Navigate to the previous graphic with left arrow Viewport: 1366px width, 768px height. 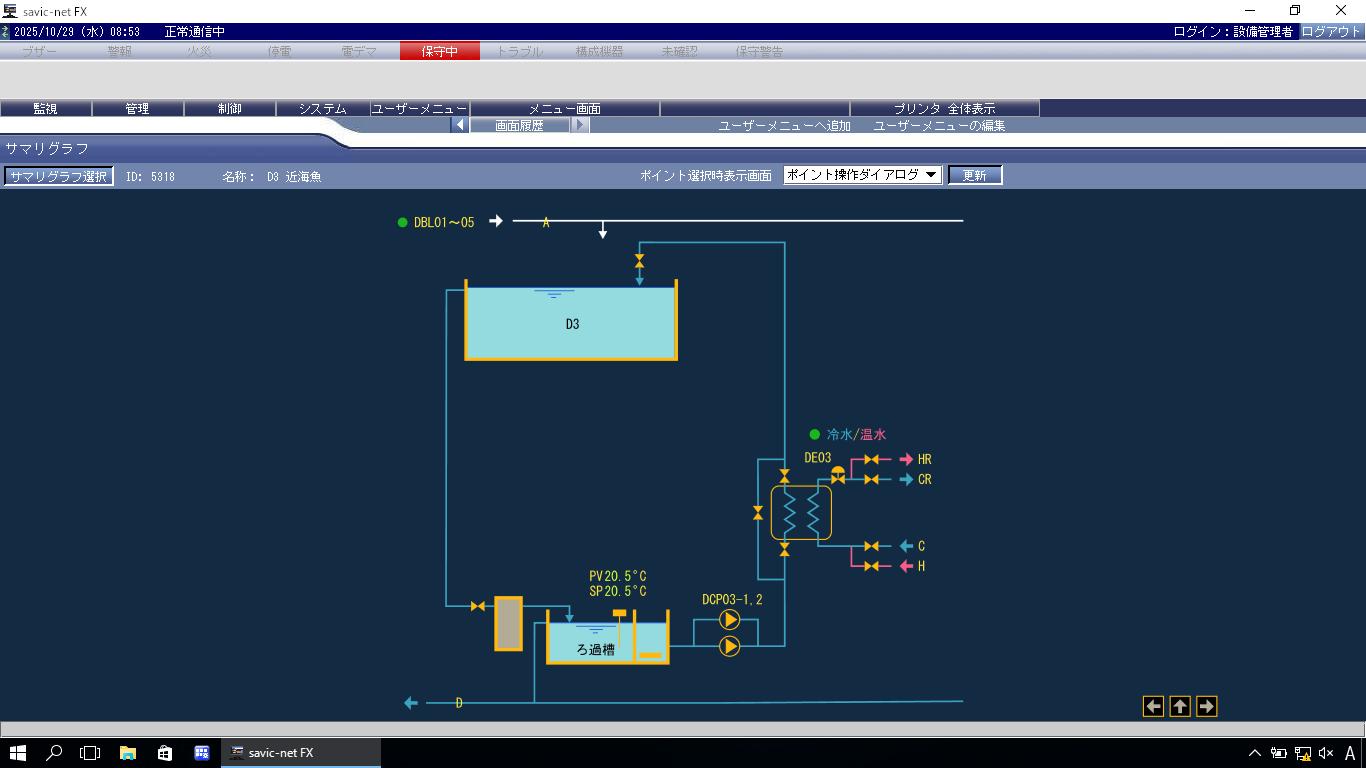tap(1153, 706)
